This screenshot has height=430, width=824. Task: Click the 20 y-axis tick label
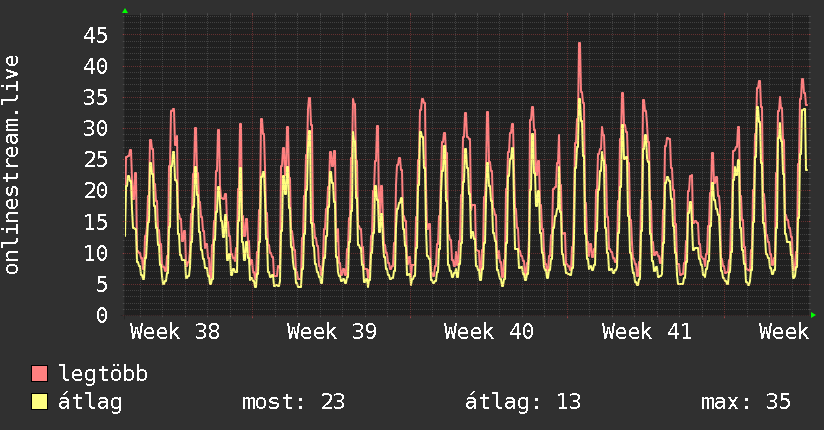pos(96,191)
